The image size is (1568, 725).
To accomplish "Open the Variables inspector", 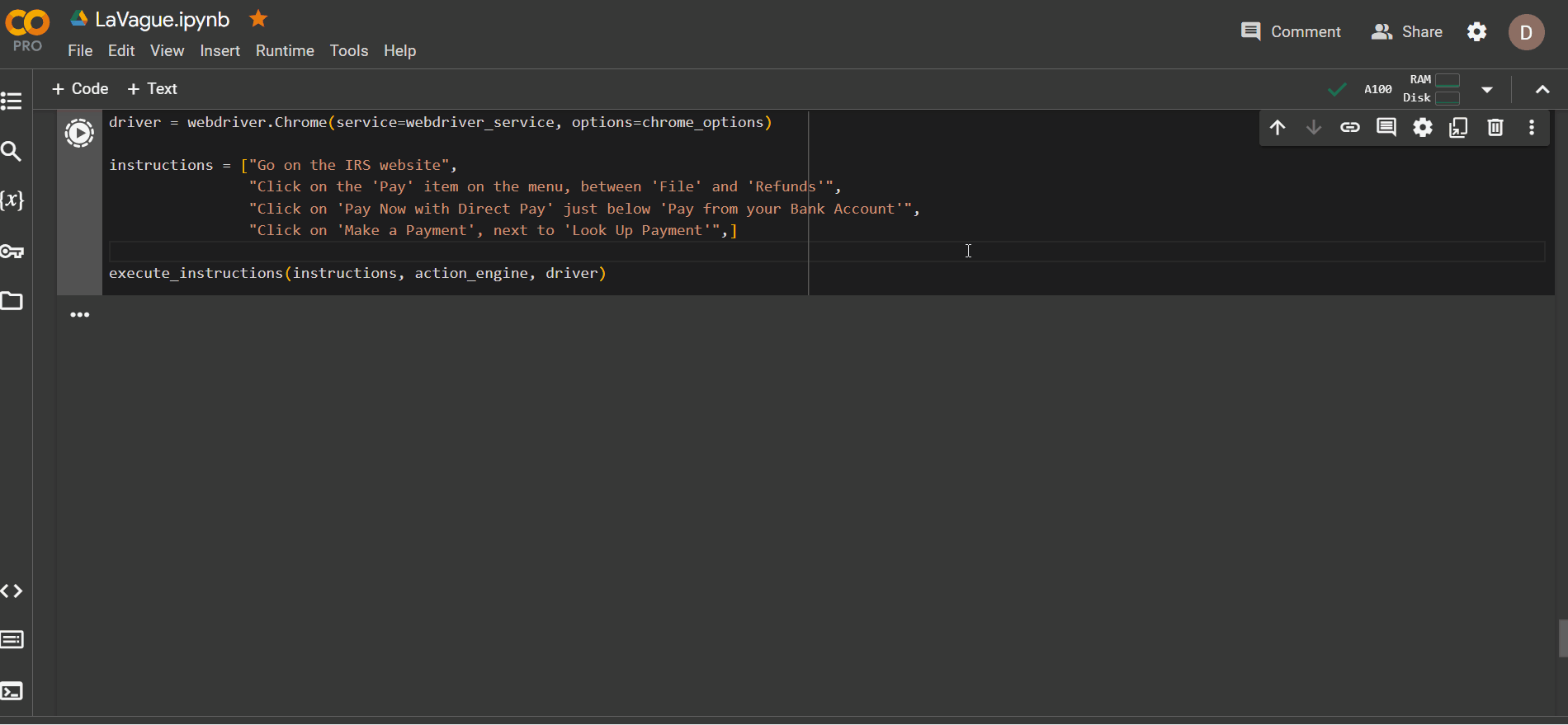I will tap(12, 200).
